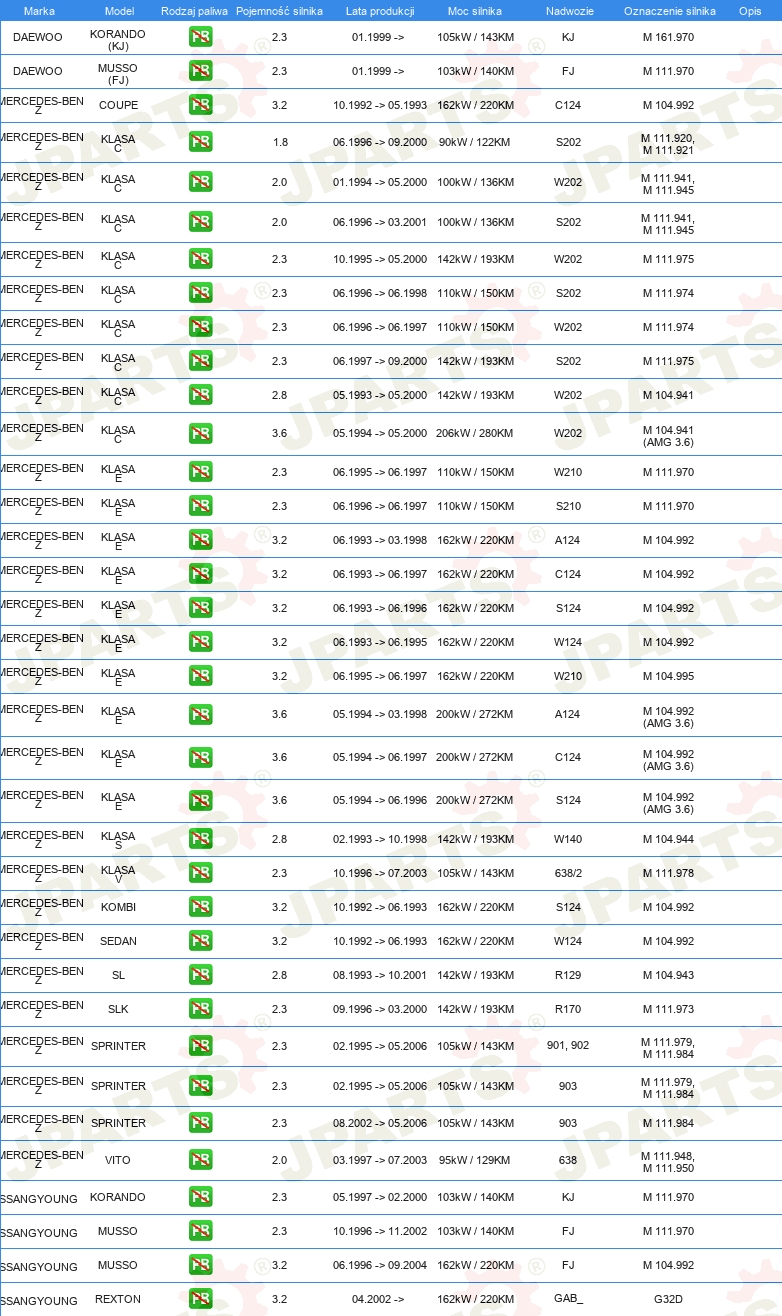Click the production years 10.1996 -> 11.2002

tap(380, 1231)
